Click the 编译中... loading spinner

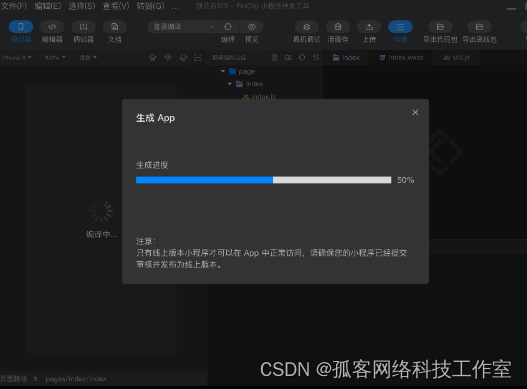point(101,211)
